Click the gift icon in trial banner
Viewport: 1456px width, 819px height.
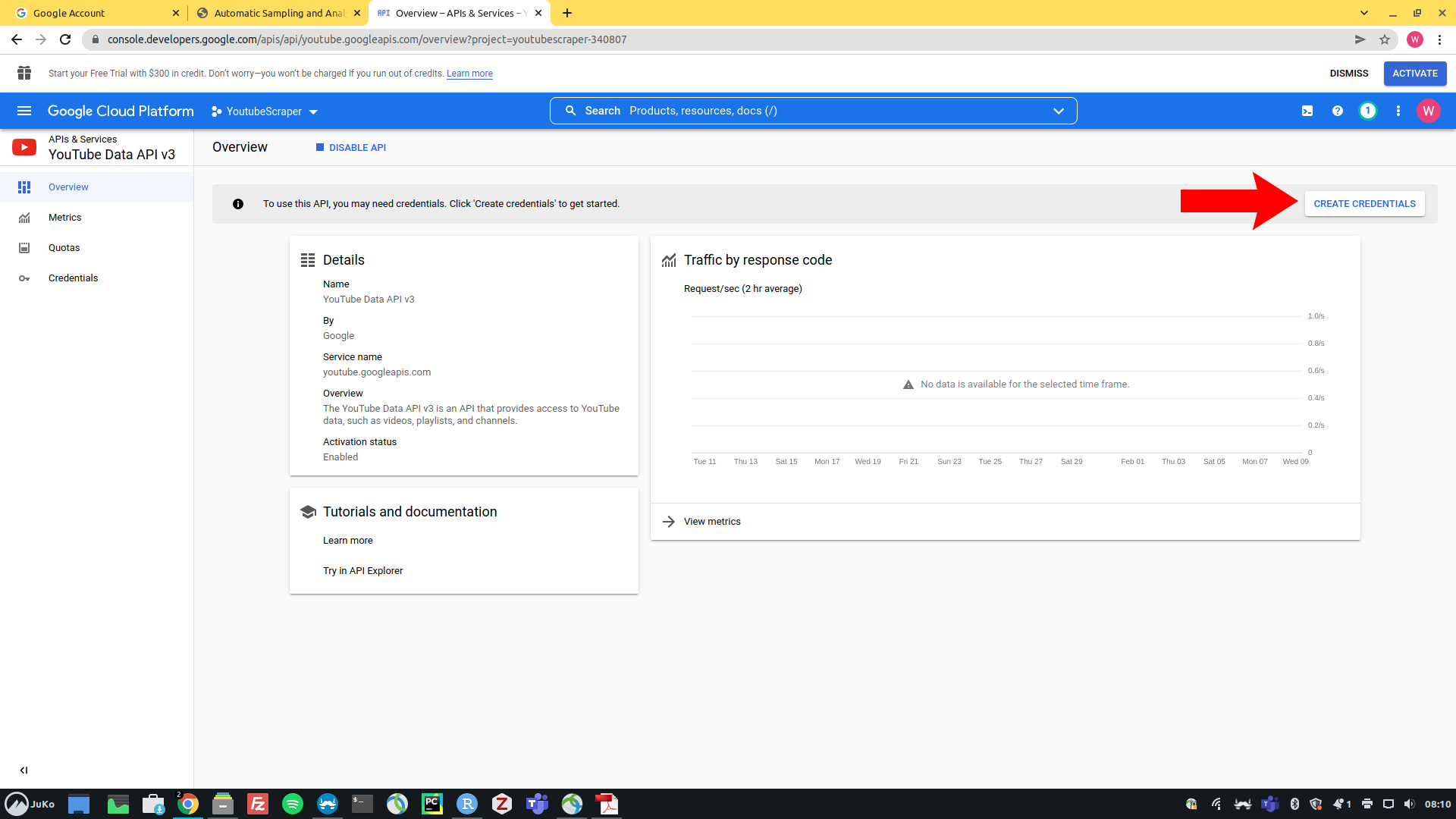24,73
